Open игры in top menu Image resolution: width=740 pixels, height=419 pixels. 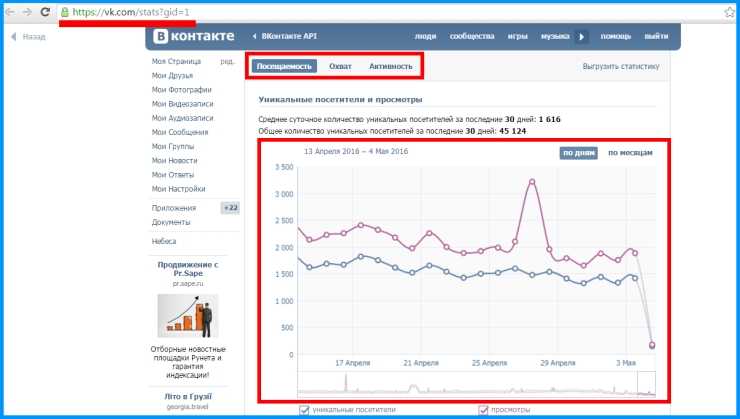[518, 36]
